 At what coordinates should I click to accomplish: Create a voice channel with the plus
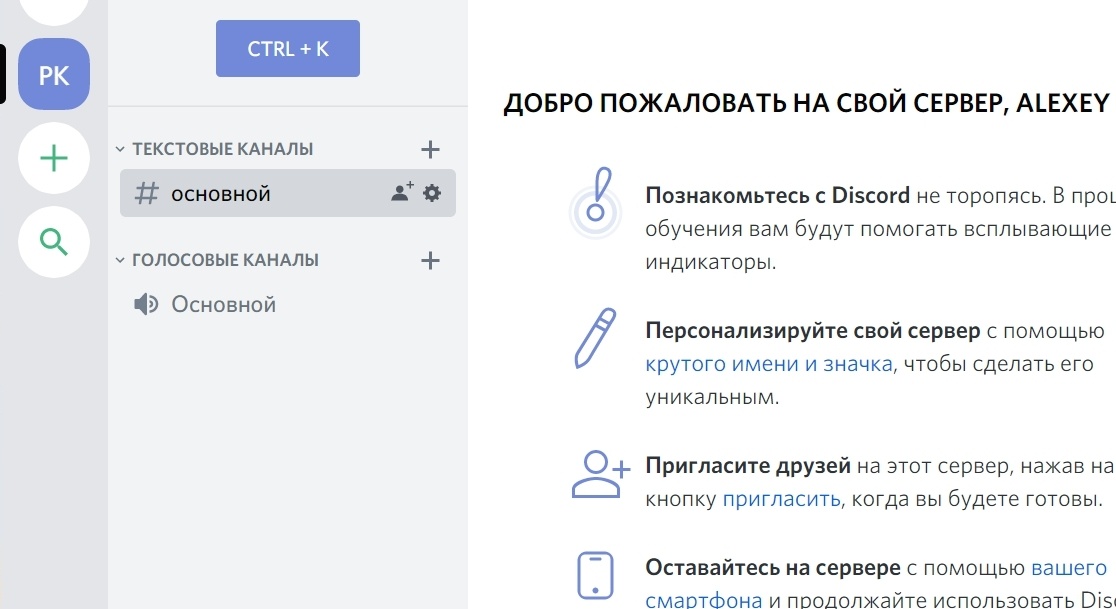click(x=430, y=260)
